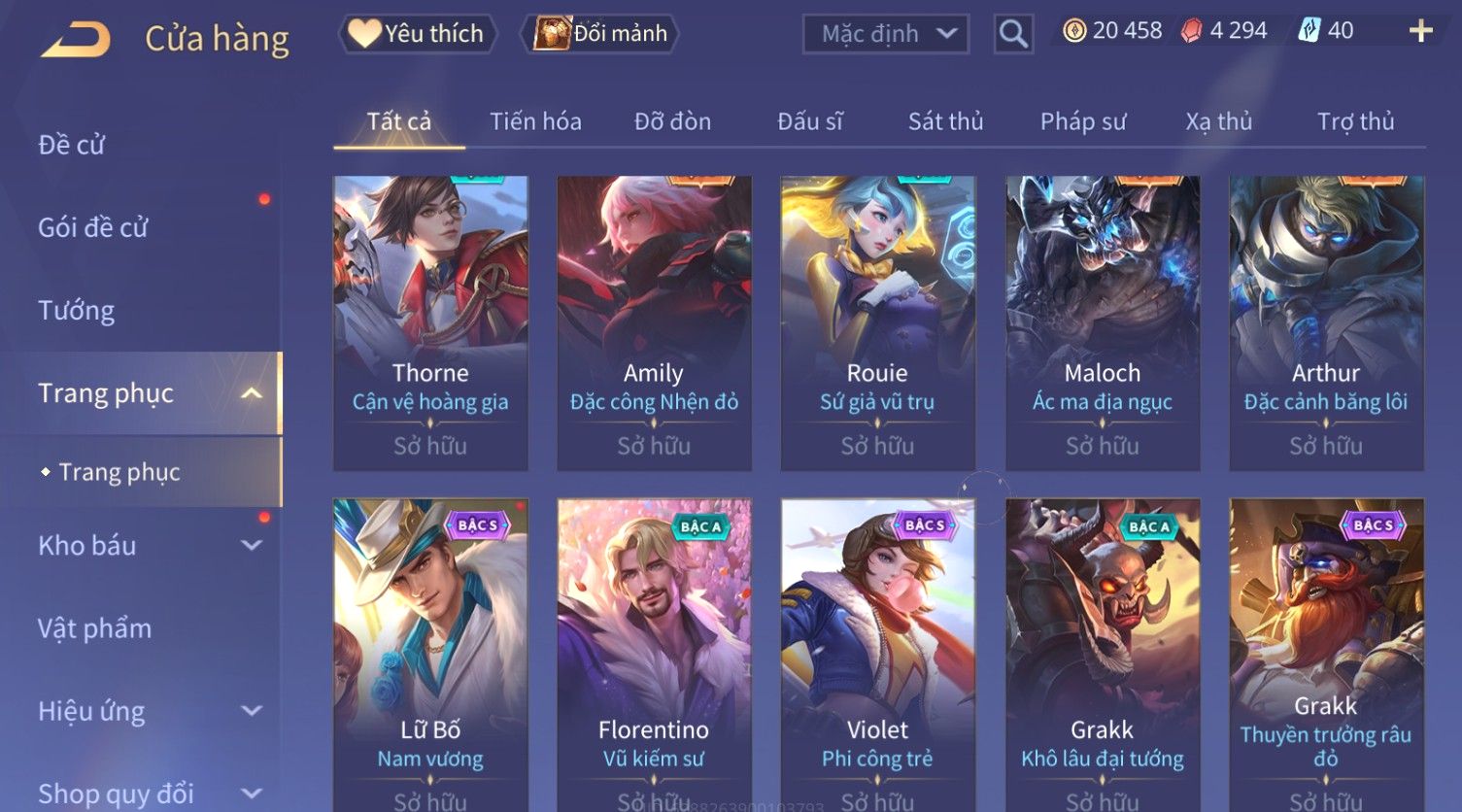Switch to the Pháp sư tab
Screen dimensions: 1462x812
coord(1083,121)
